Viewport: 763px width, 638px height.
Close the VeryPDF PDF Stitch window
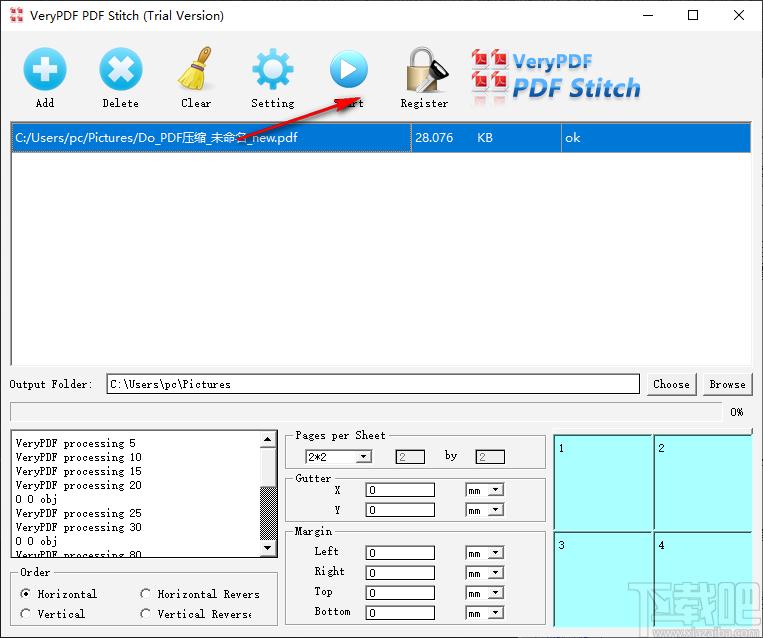pos(739,15)
